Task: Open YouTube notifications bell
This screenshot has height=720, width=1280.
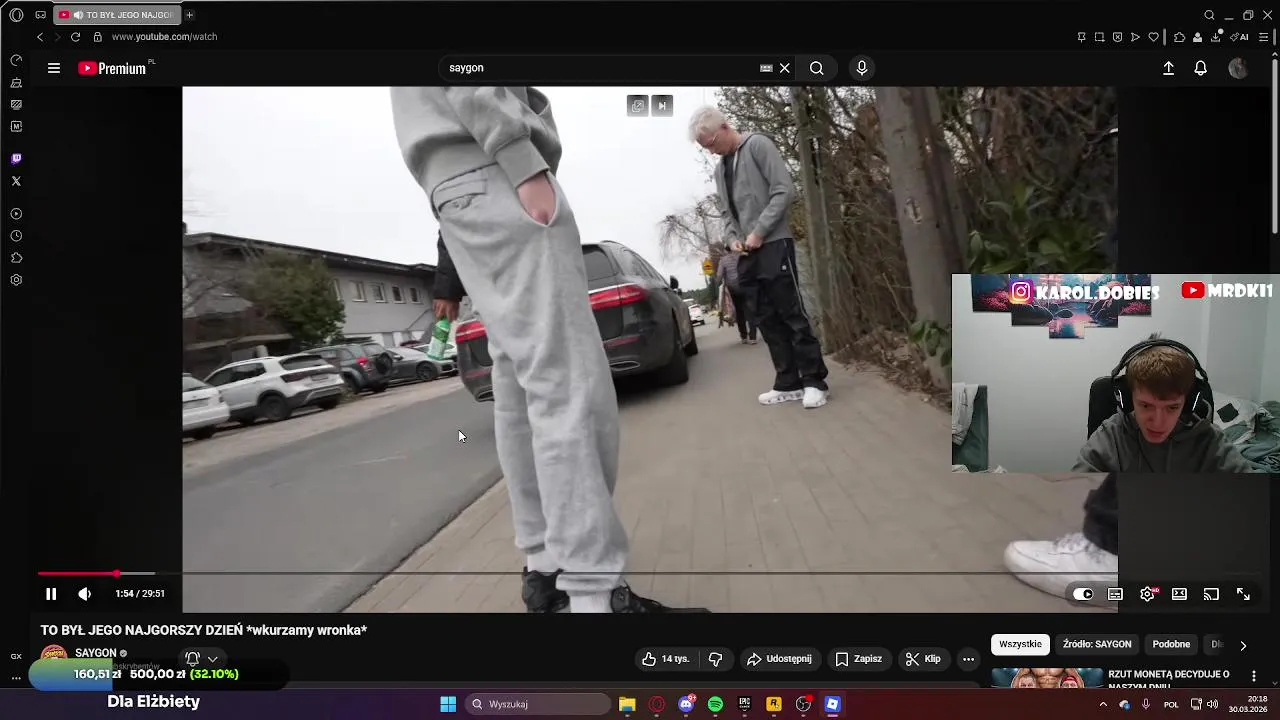Action: tap(1201, 68)
